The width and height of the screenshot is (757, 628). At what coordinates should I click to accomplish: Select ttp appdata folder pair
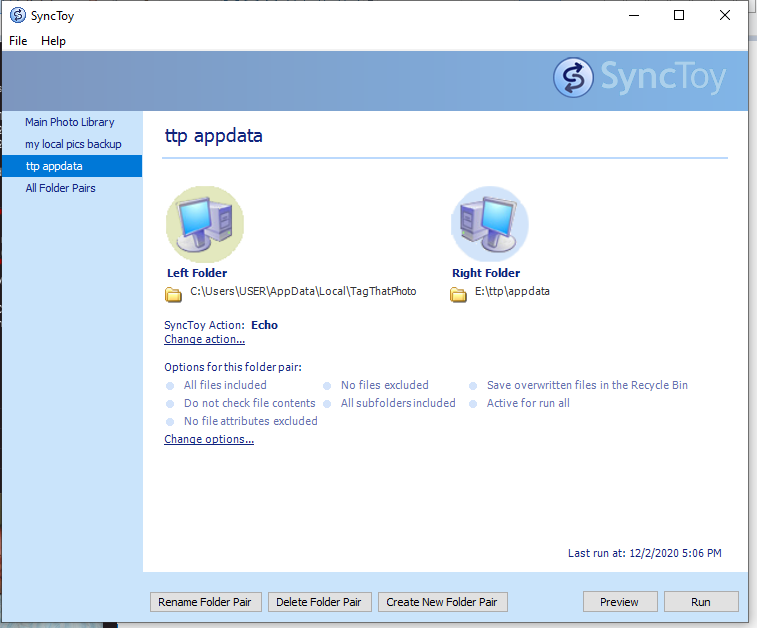(x=72, y=166)
